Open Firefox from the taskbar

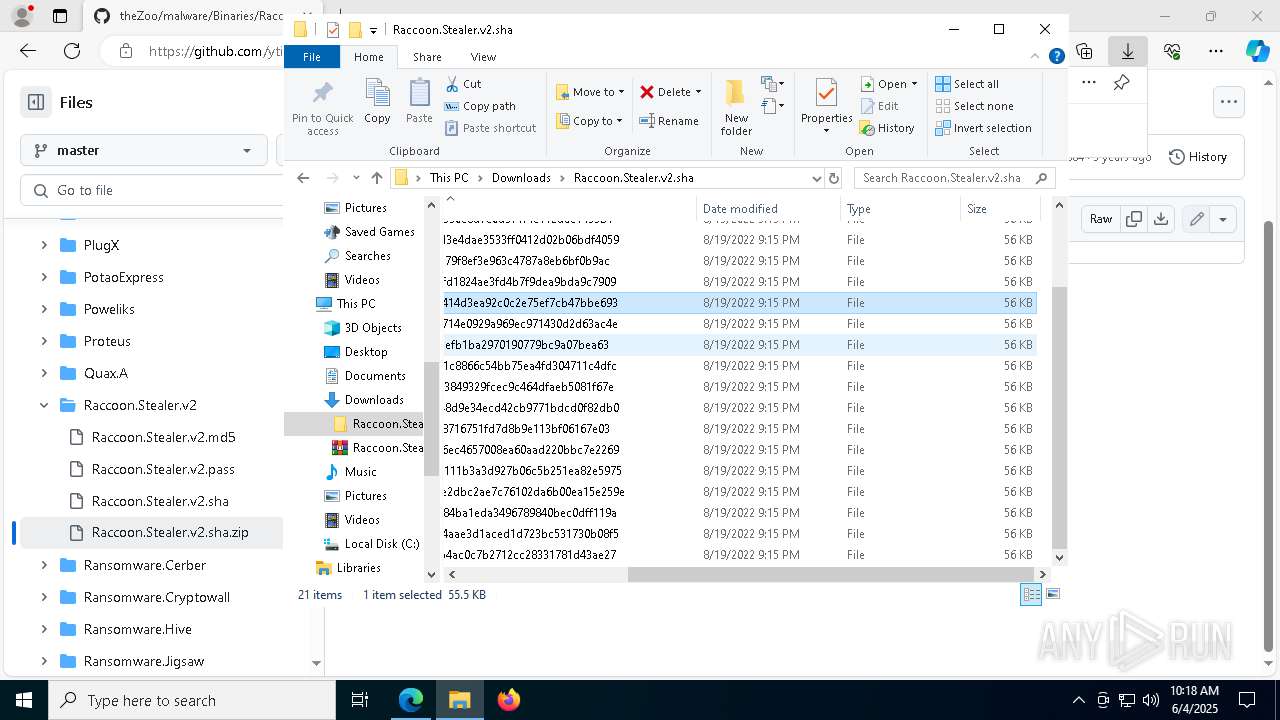(x=509, y=700)
